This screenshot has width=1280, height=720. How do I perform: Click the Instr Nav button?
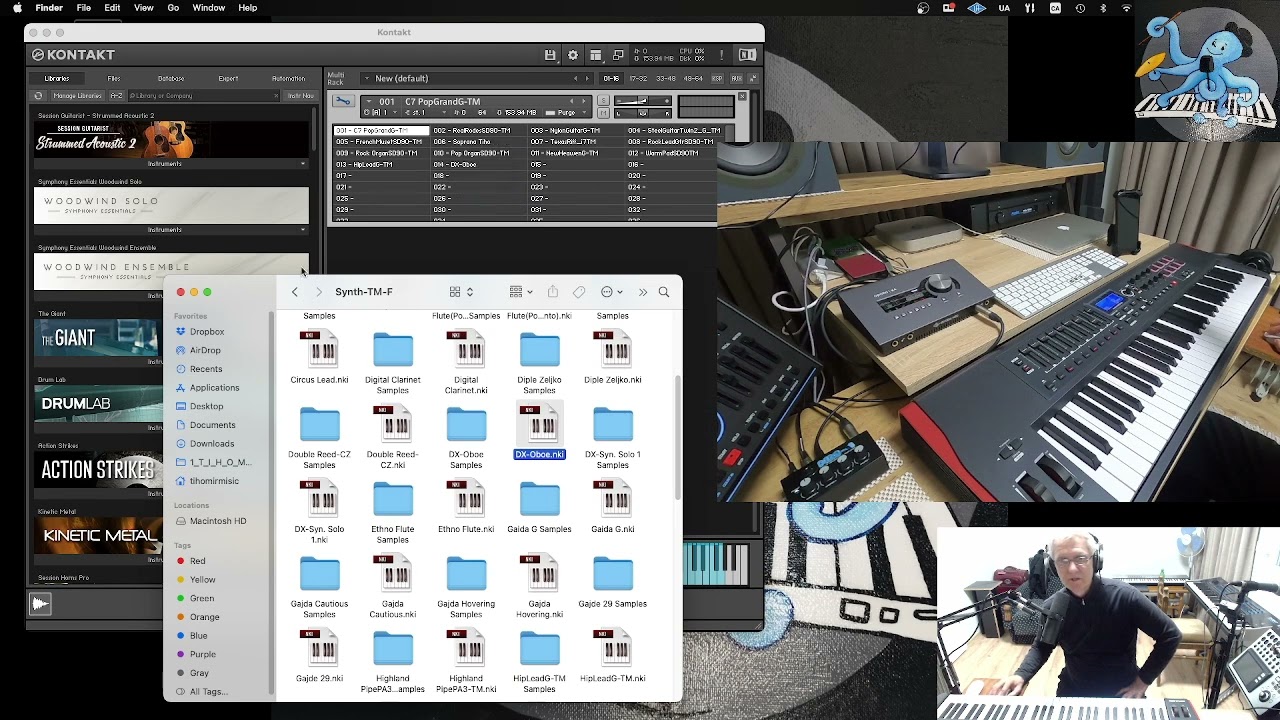pos(301,96)
